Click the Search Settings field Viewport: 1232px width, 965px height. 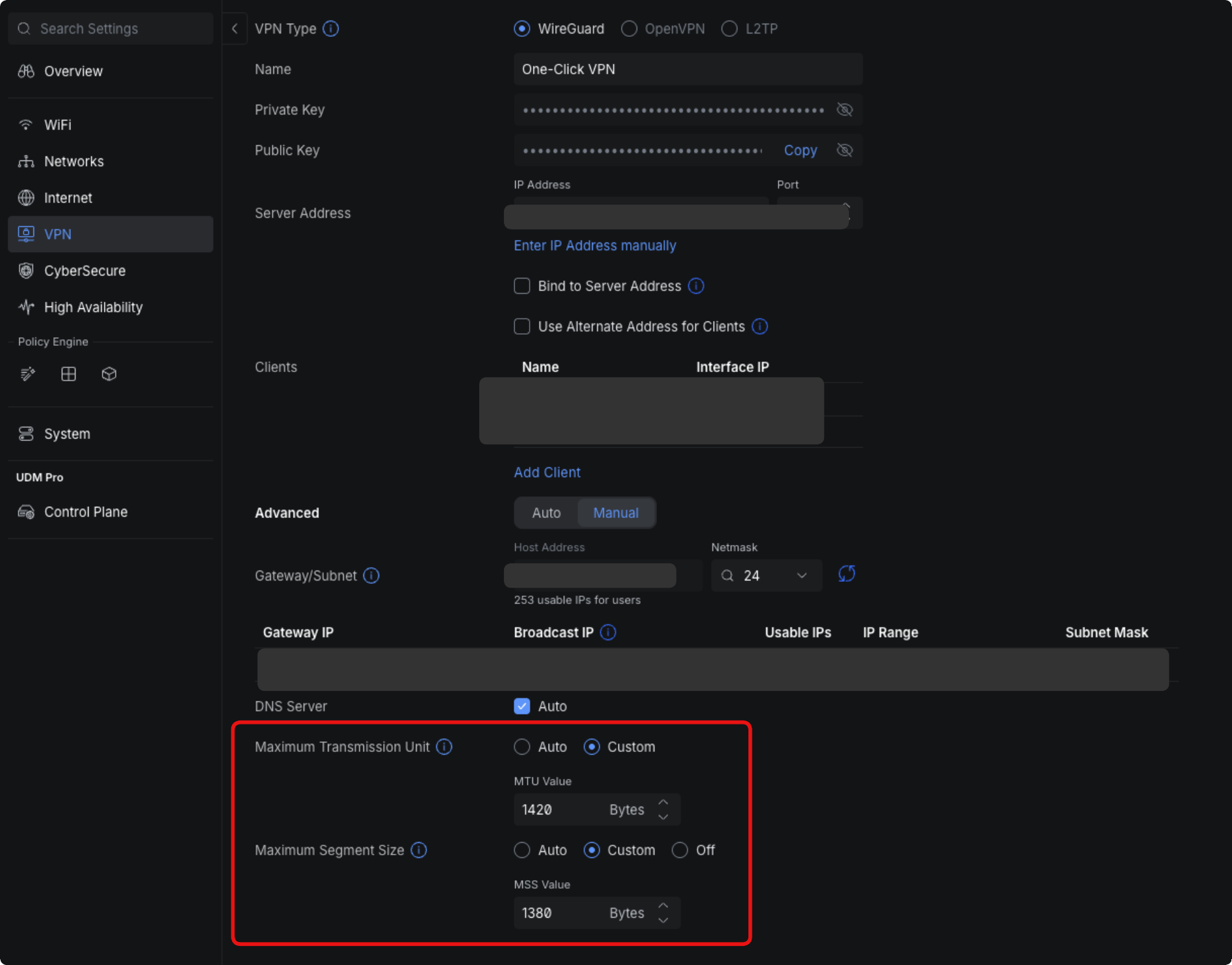click(x=110, y=28)
